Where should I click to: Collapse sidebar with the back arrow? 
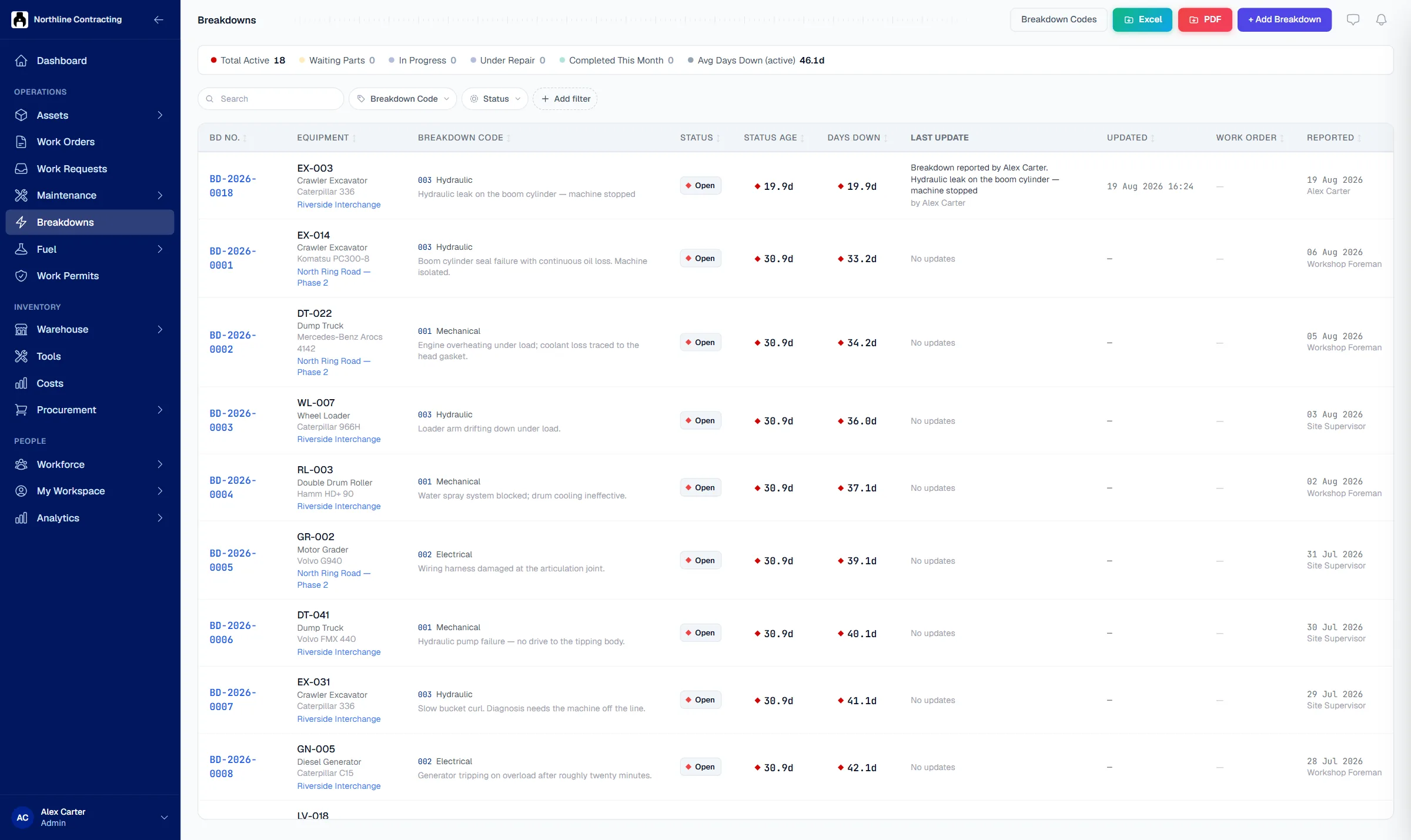pos(159,19)
